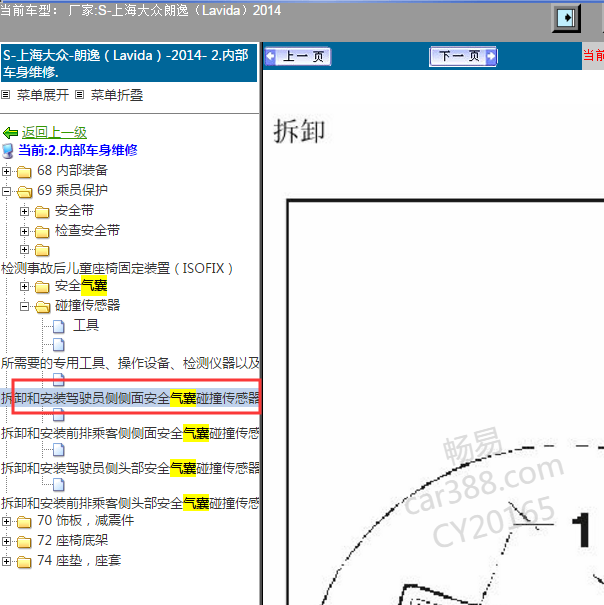Click document icon above 所需要的专用工具 entry
604x605 pixels.
tap(59, 345)
